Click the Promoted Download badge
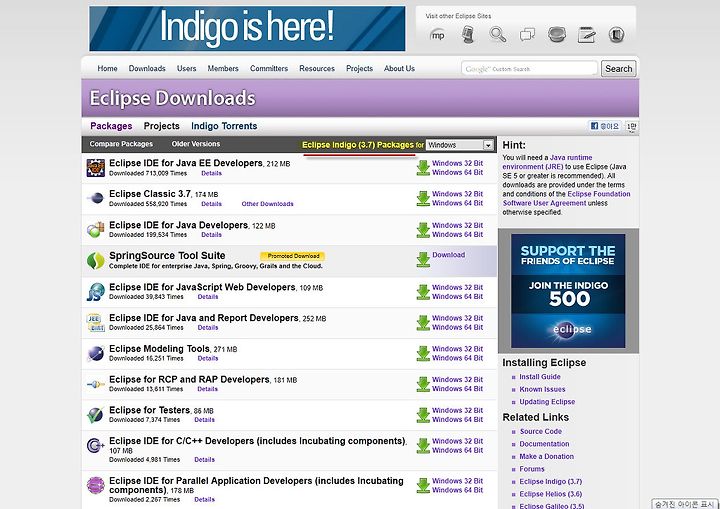 (293, 256)
